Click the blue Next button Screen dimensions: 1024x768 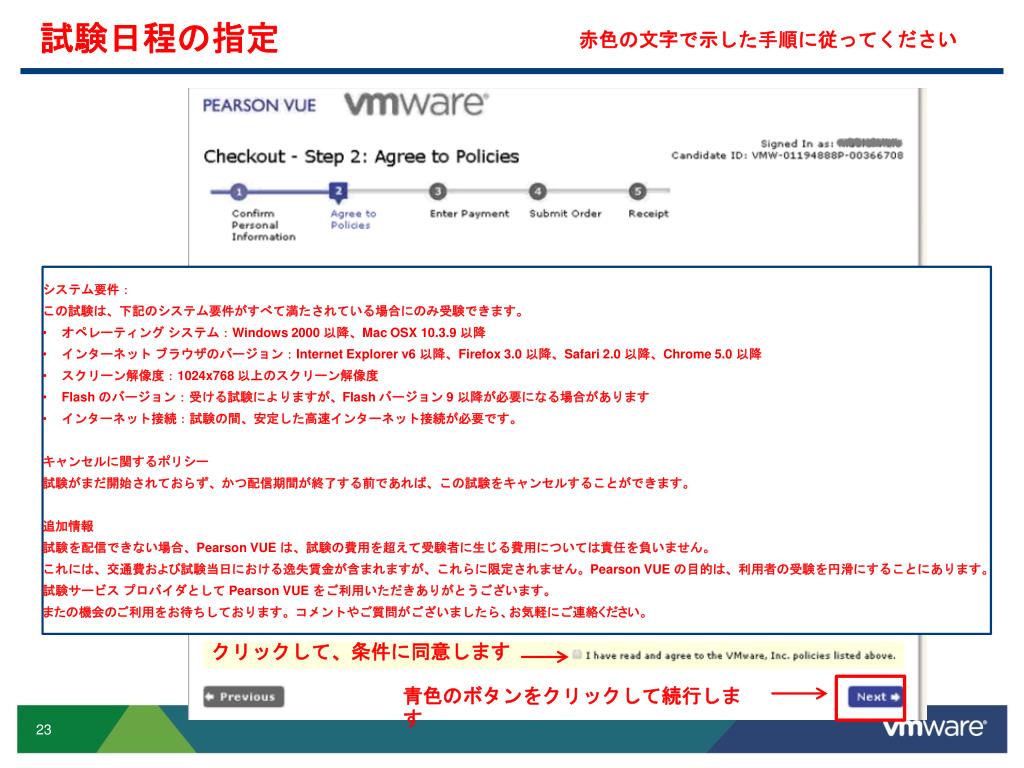[874, 697]
